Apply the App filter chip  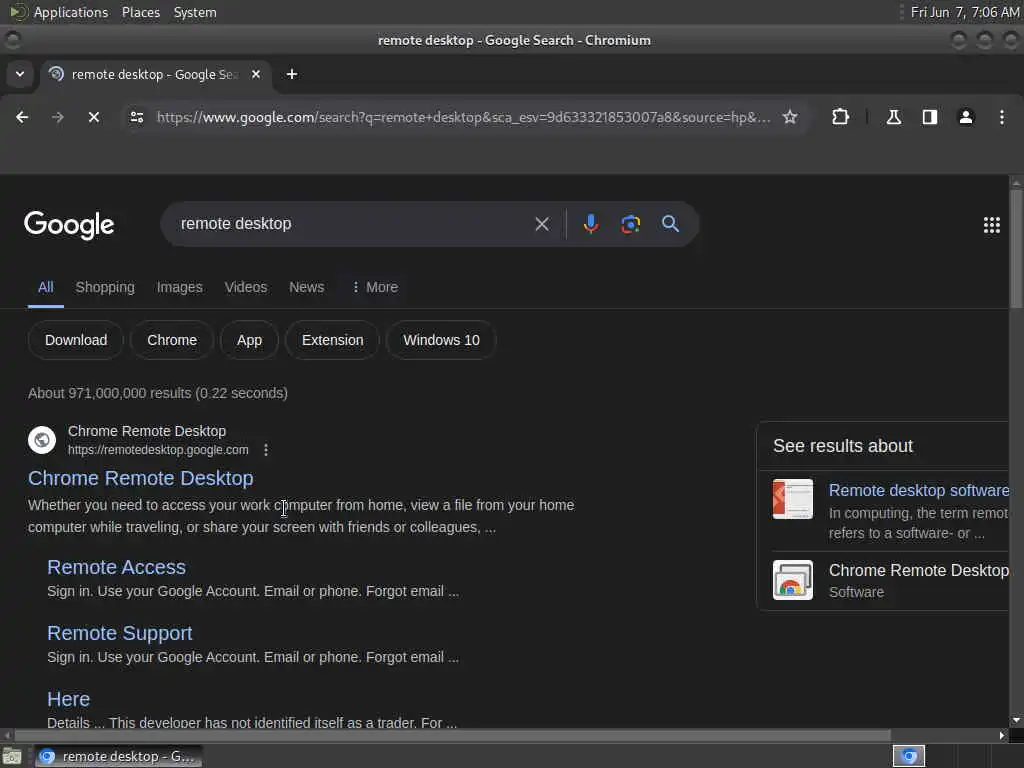tap(249, 340)
